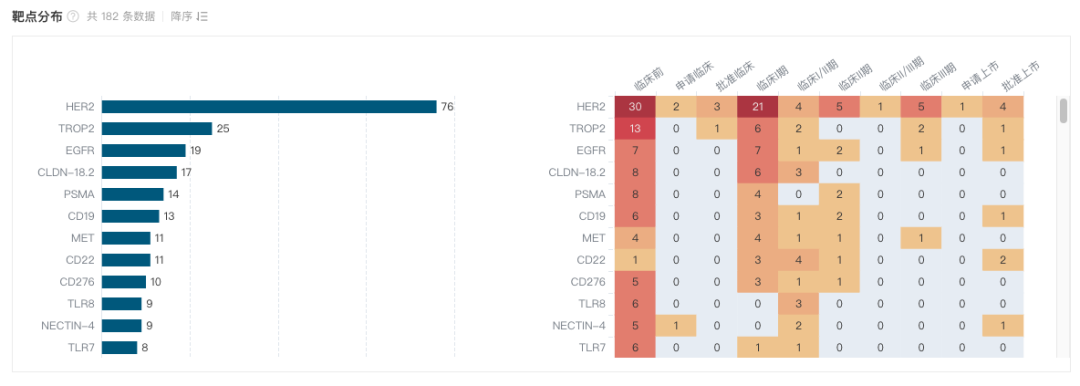The image size is (1080, 386).
Task: Click the CLDN-18.2 bar in chart
Action: pyautogui.click(x=139, y=172)
